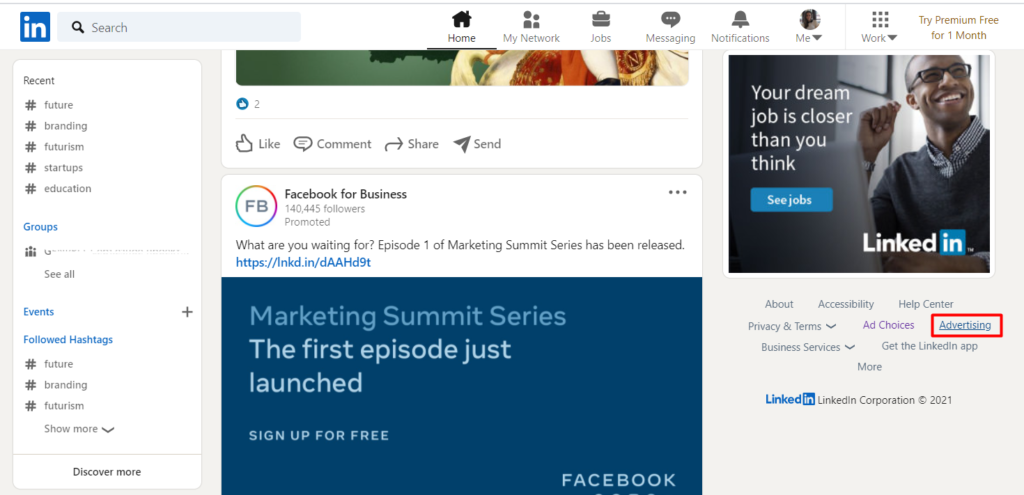Screen dimensions: 1024x495
Task: Click the dream job LinkedIn ad image
Action: click(859, 163)
